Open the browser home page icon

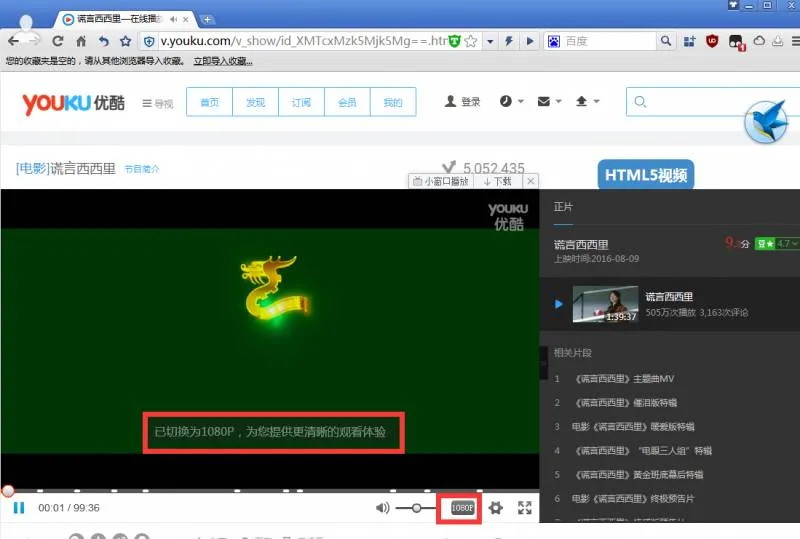pyautogui.click(x=81, y=41)
